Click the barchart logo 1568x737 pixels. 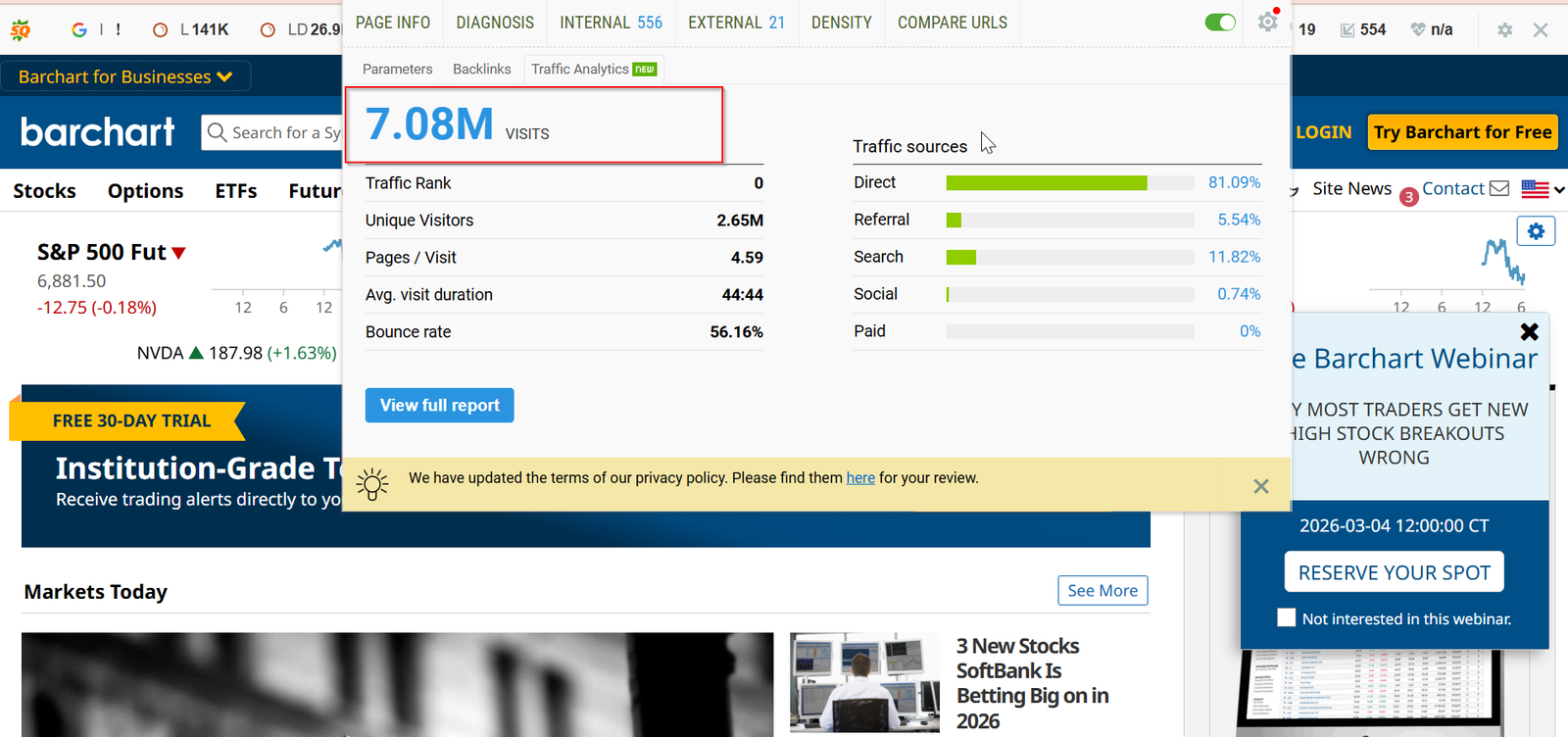click(98, 131)
